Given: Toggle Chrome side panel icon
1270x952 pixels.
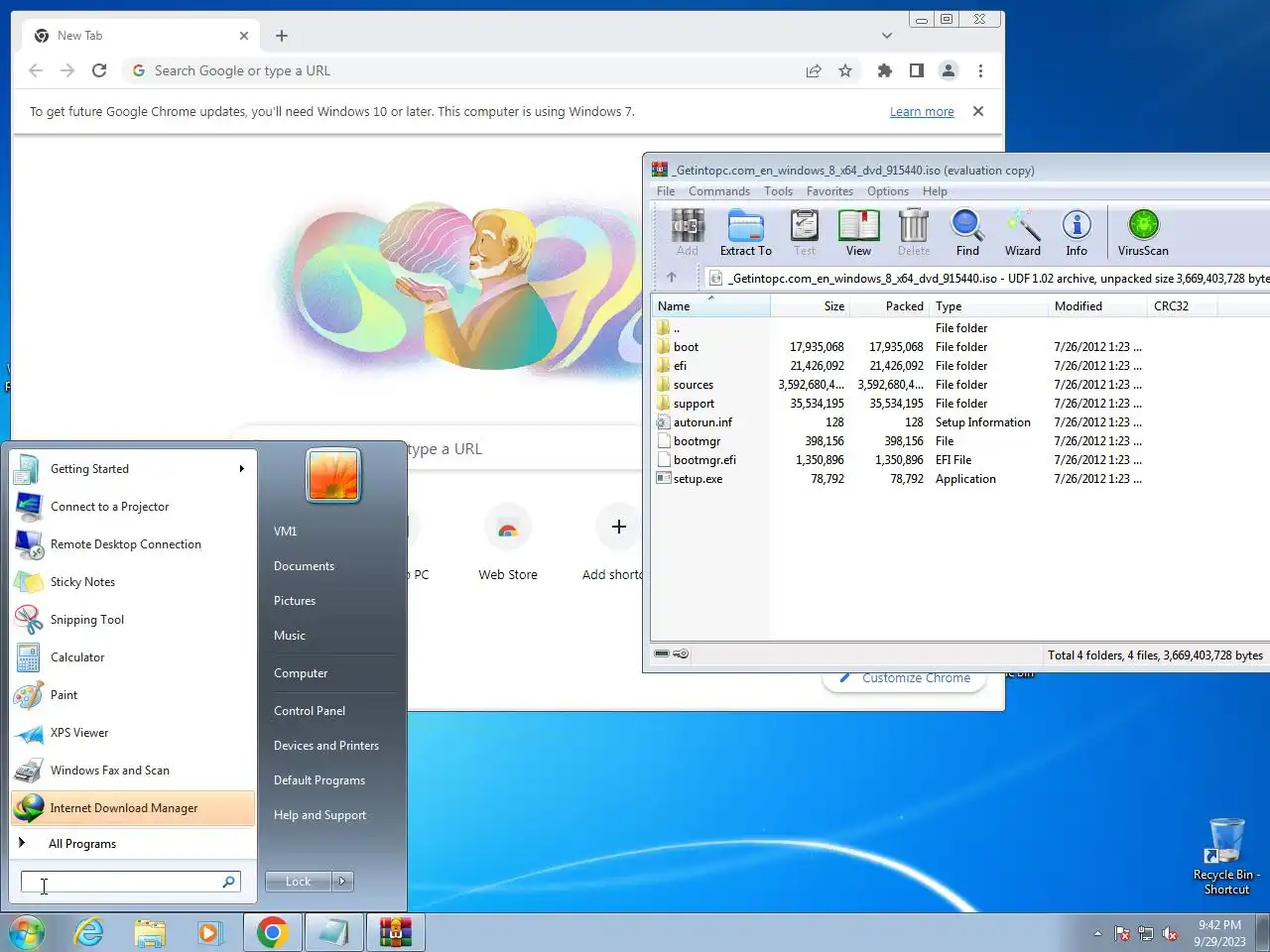Looking at the screenshot, I should 917,70.
